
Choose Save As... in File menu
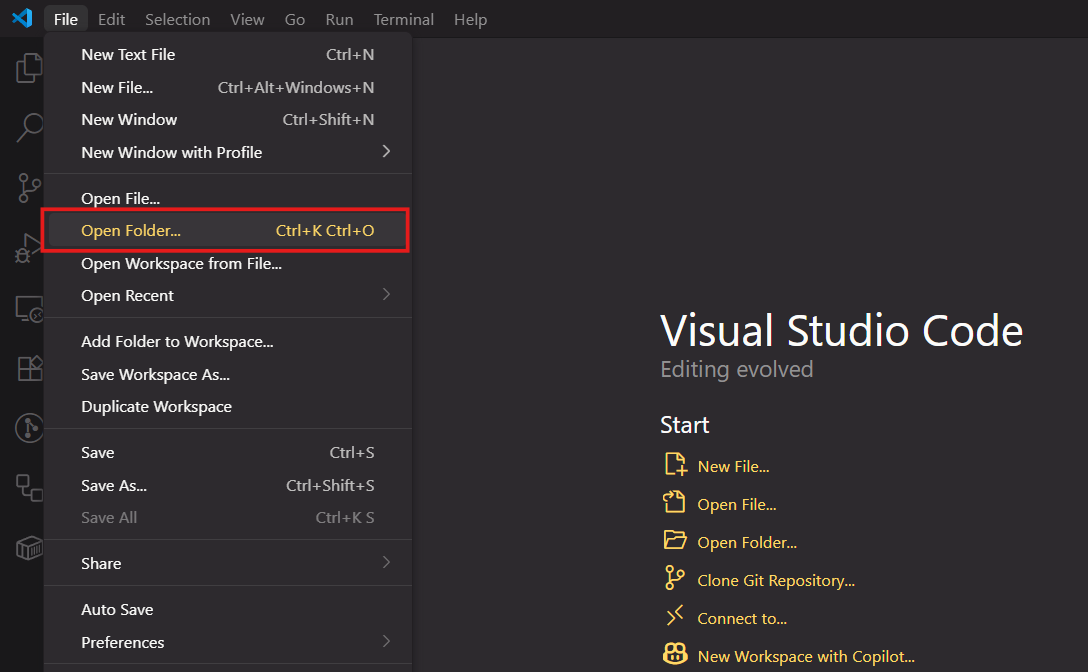pyautogui.click(x=228, y=485)
